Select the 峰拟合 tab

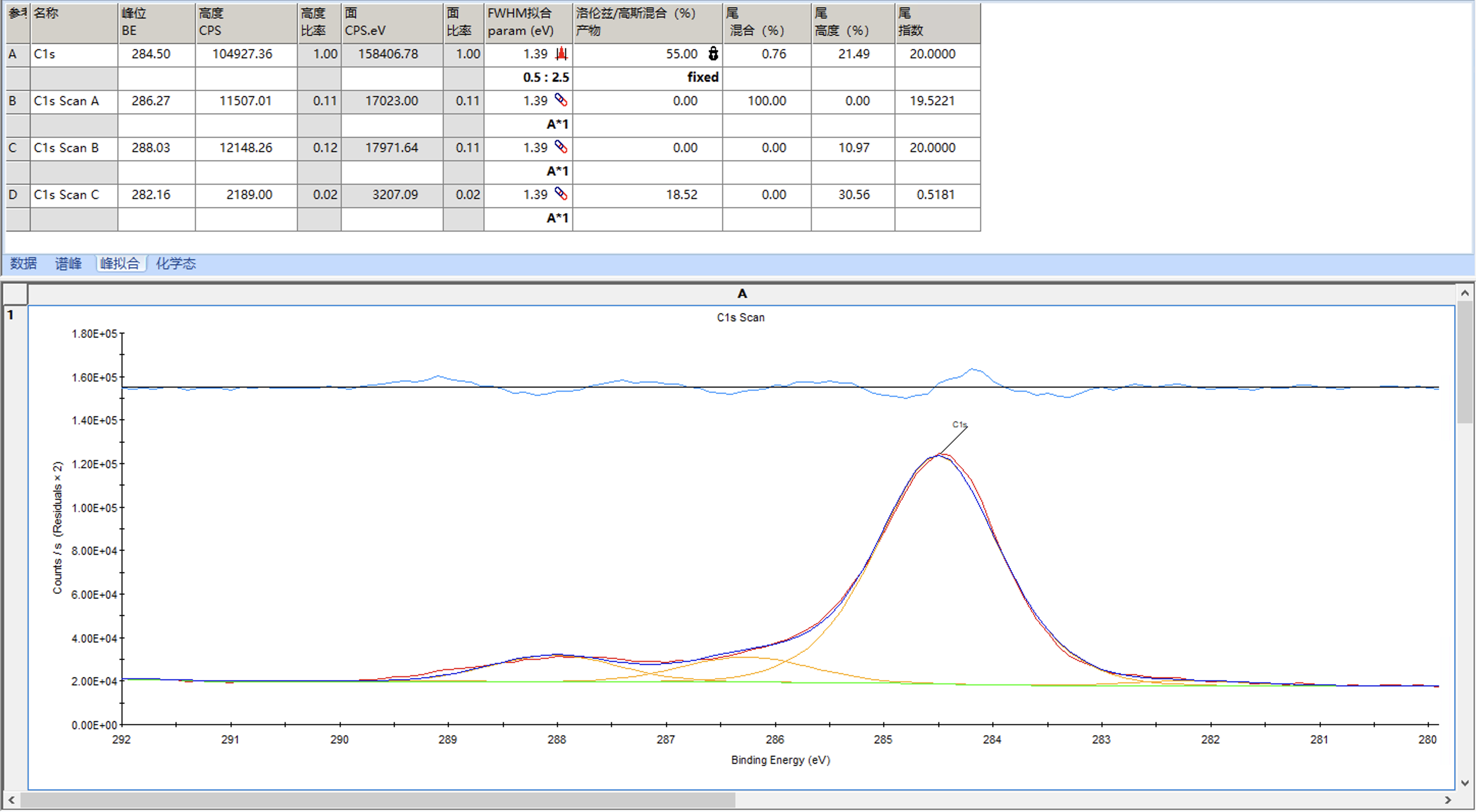coord(120,264)
